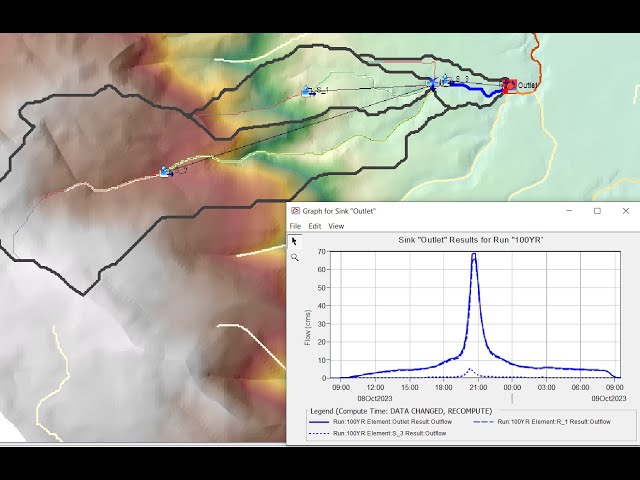This screenshot has width=640, height=480.
Task: Click the graph title Sink Outlet Results
Action: click(470, 240)
